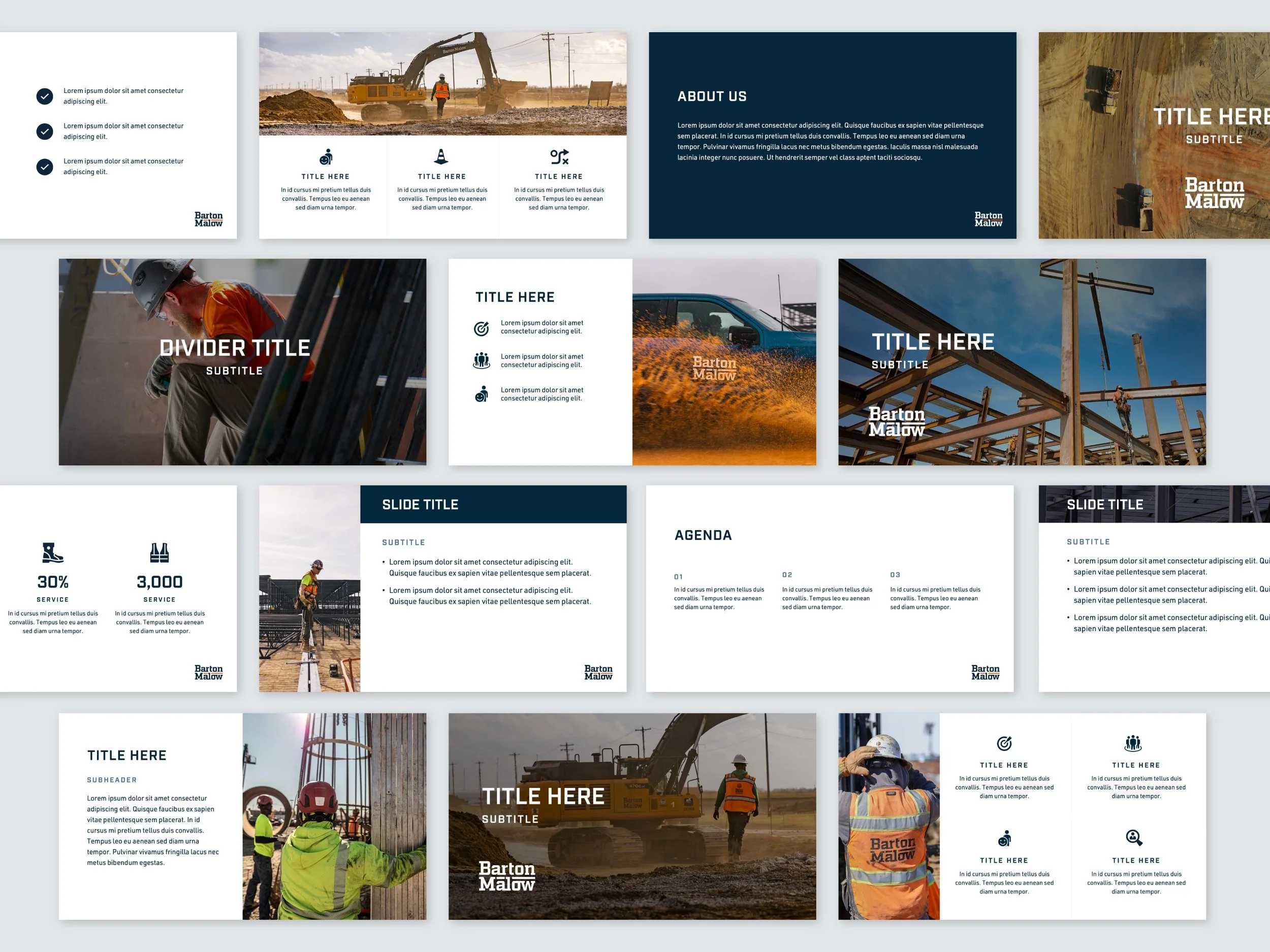Click the first checkmark icon on the checklist slide

[45, 96]
